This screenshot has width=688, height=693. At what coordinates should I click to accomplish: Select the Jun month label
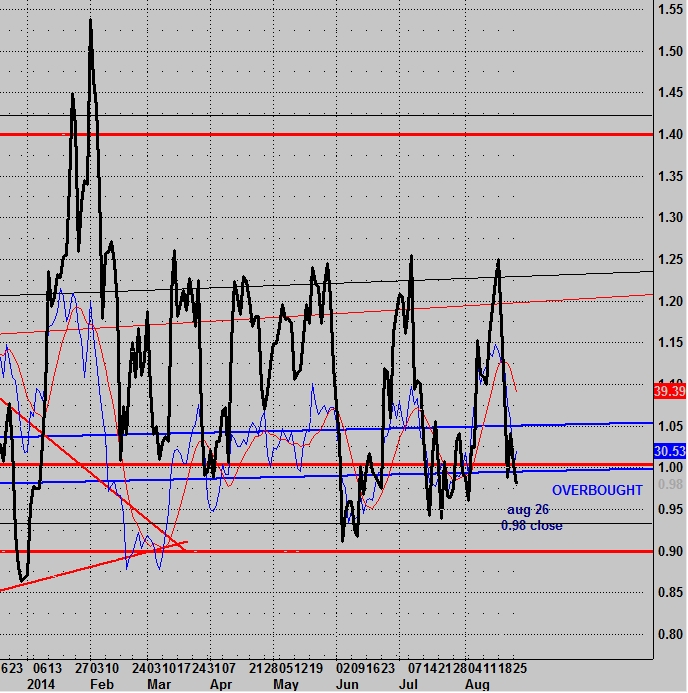348,685
